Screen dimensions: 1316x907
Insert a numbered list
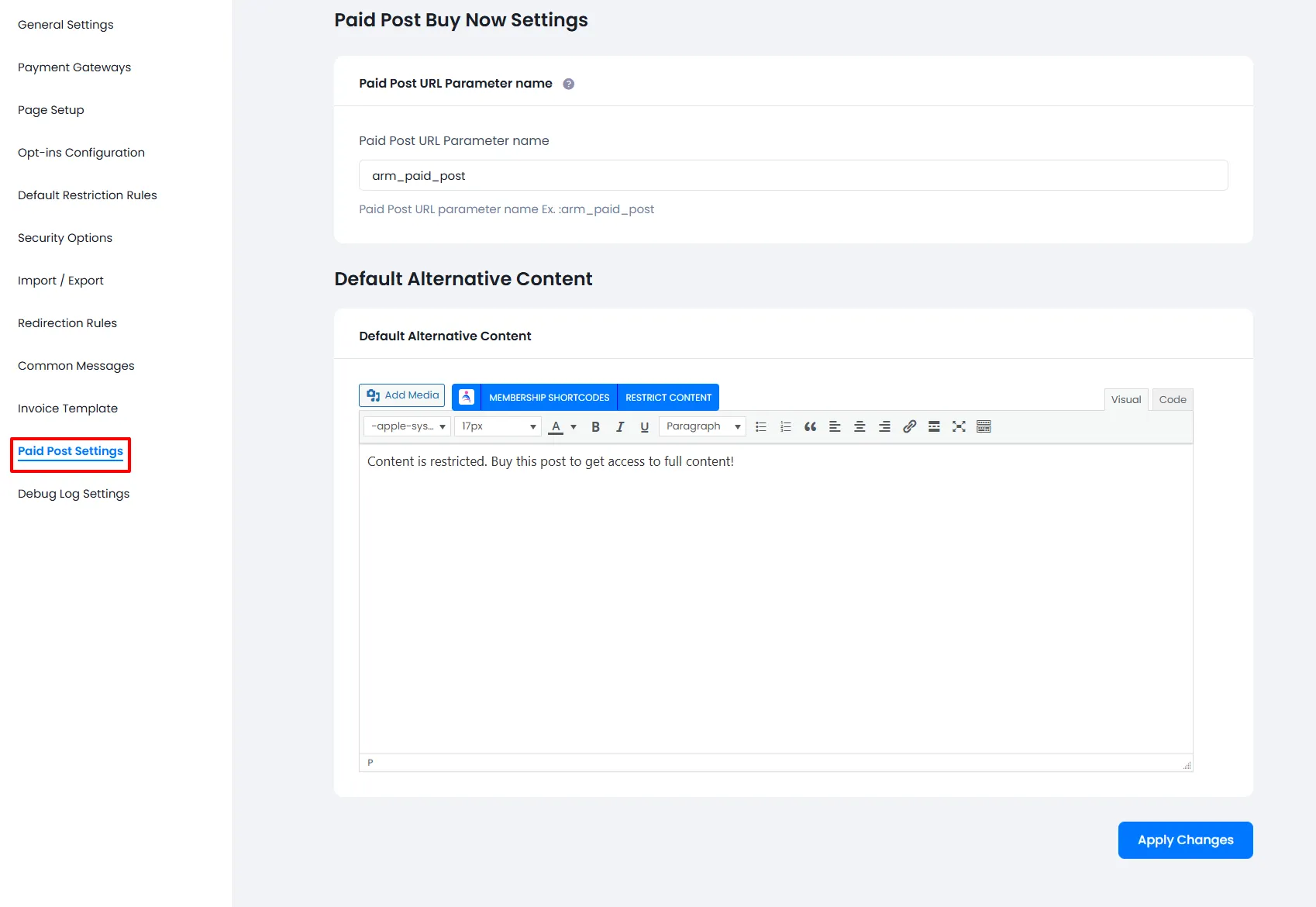[785, 426]
